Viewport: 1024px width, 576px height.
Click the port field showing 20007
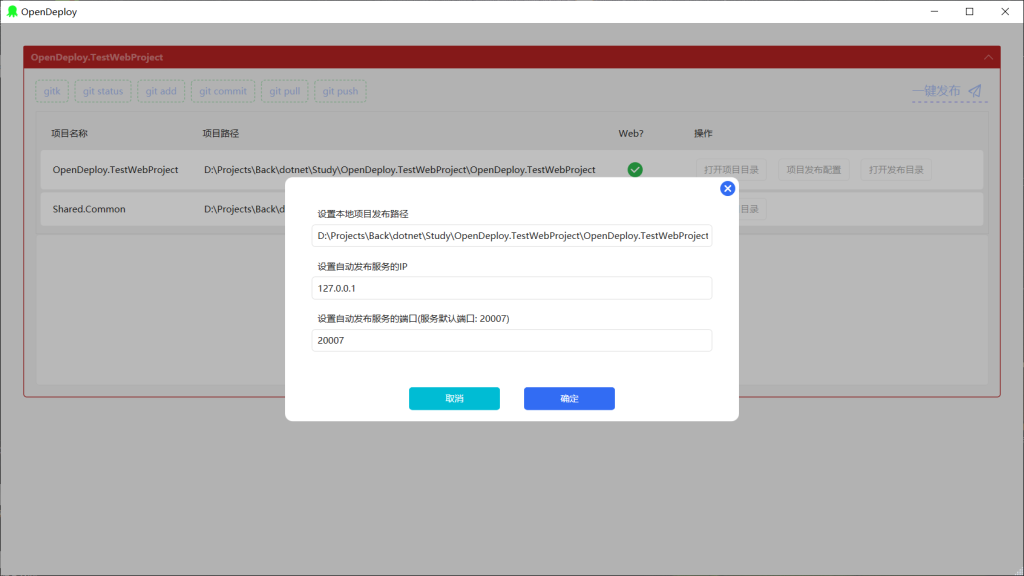click(x=512, y=340)
